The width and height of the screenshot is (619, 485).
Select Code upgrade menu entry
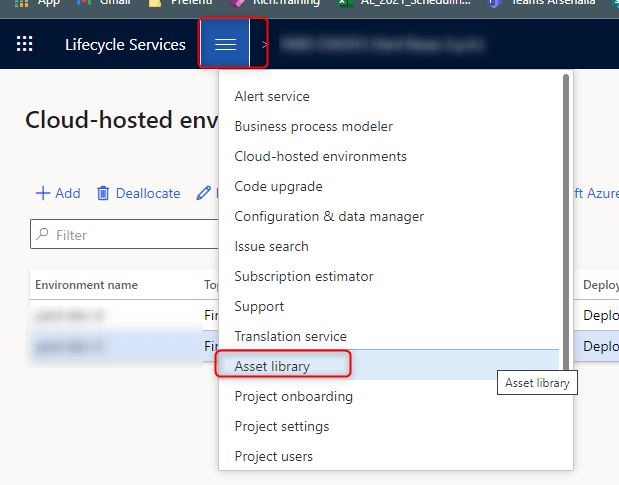278,187
